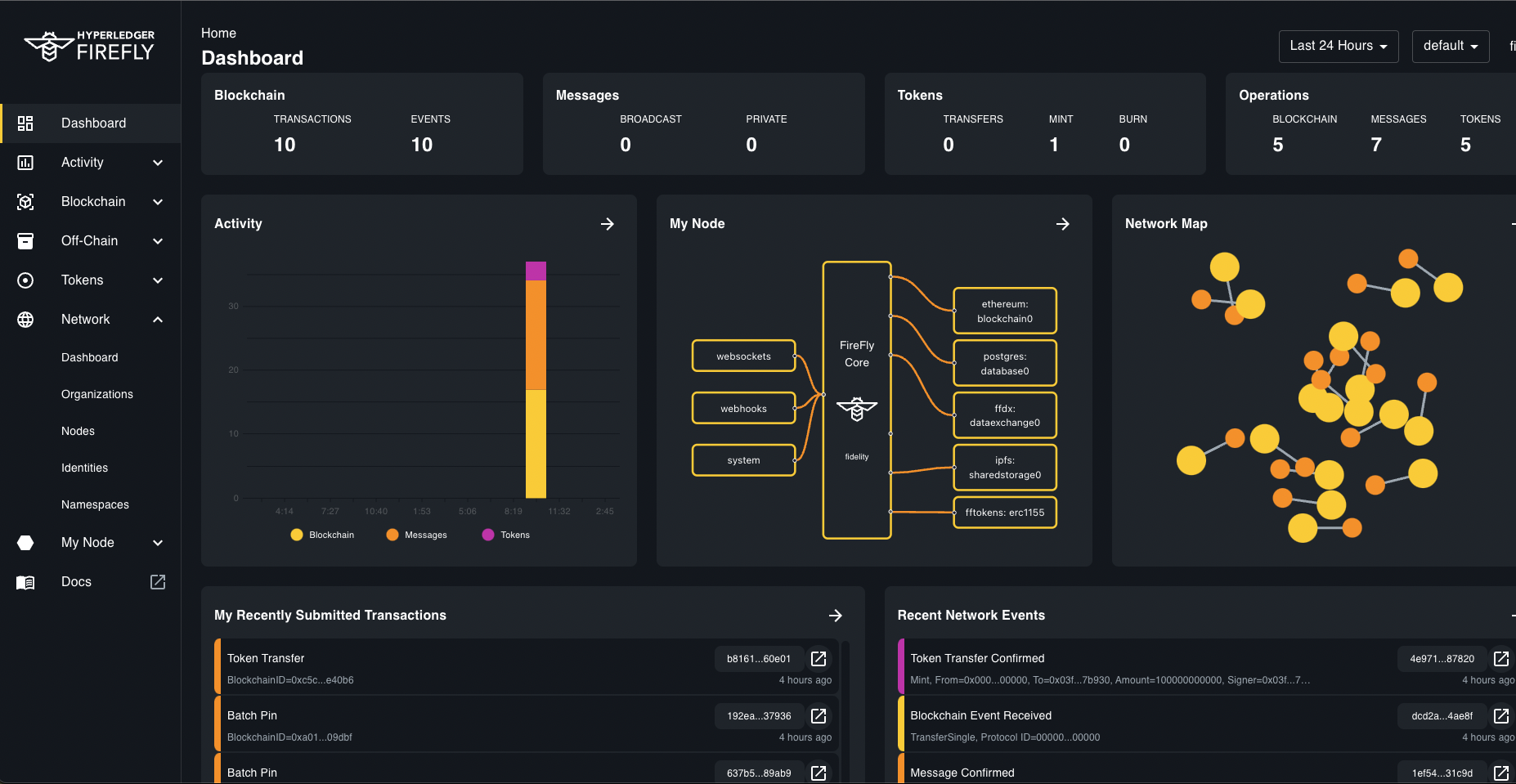
Task: Click the stacked activity bar in chart
Action: pos(536,380)
